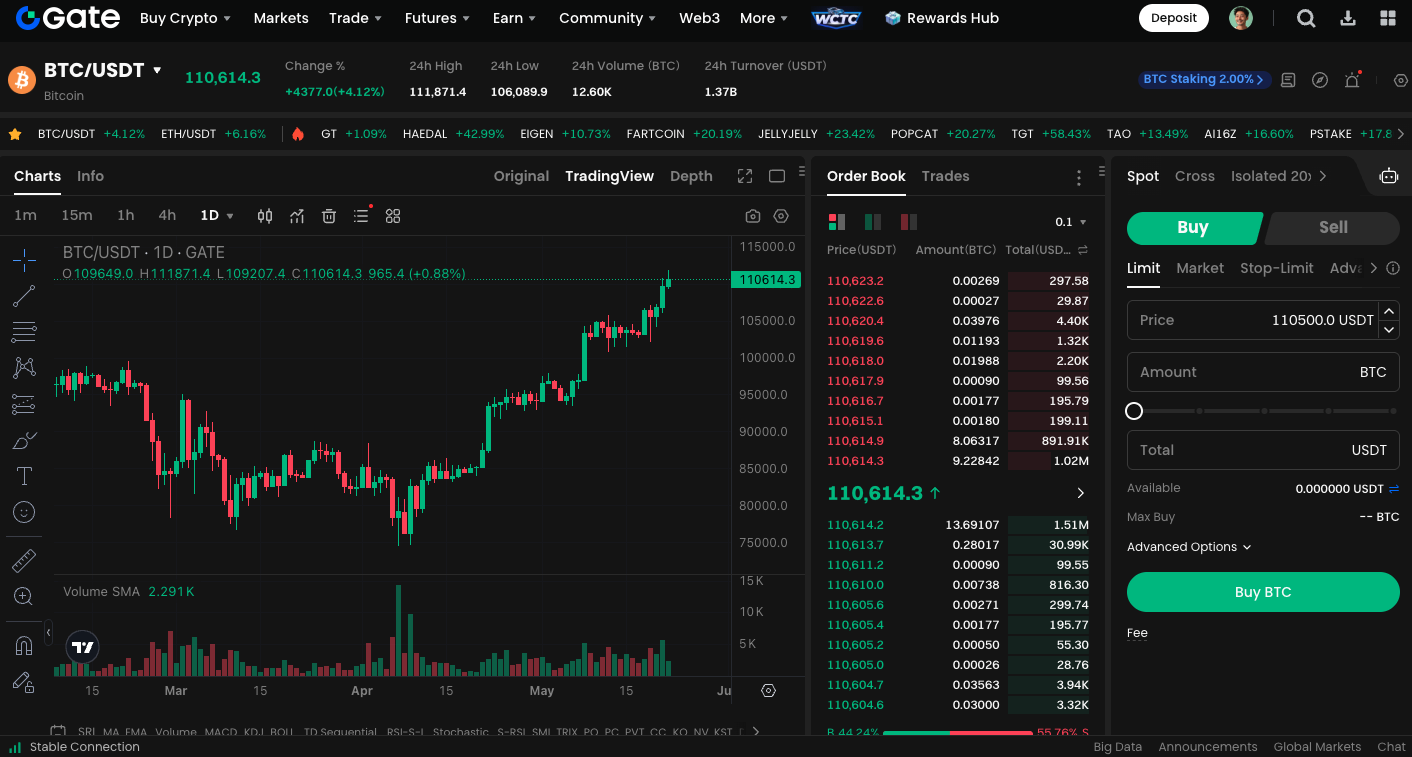Select the Cross margin tab

tap(1194, 176)
